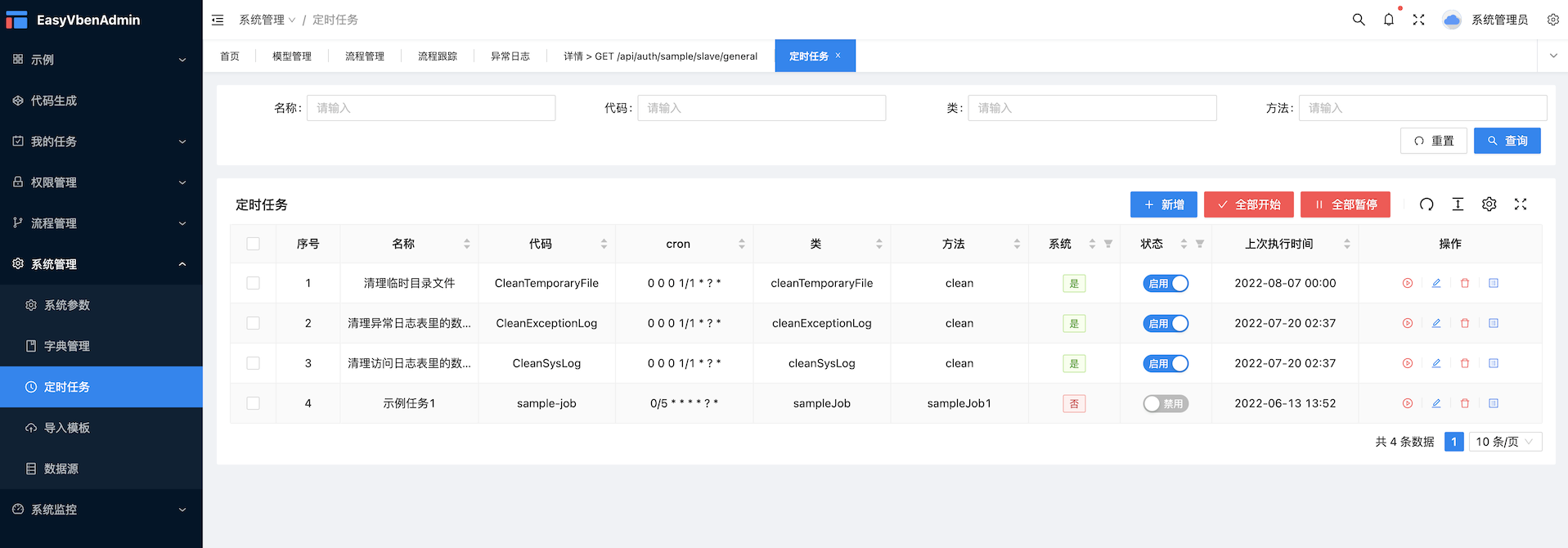The height and width of the screenshot is (548, 1568).
Task: Disable the CleanTemporaryFile task switch
Action: click(1166, 283)
